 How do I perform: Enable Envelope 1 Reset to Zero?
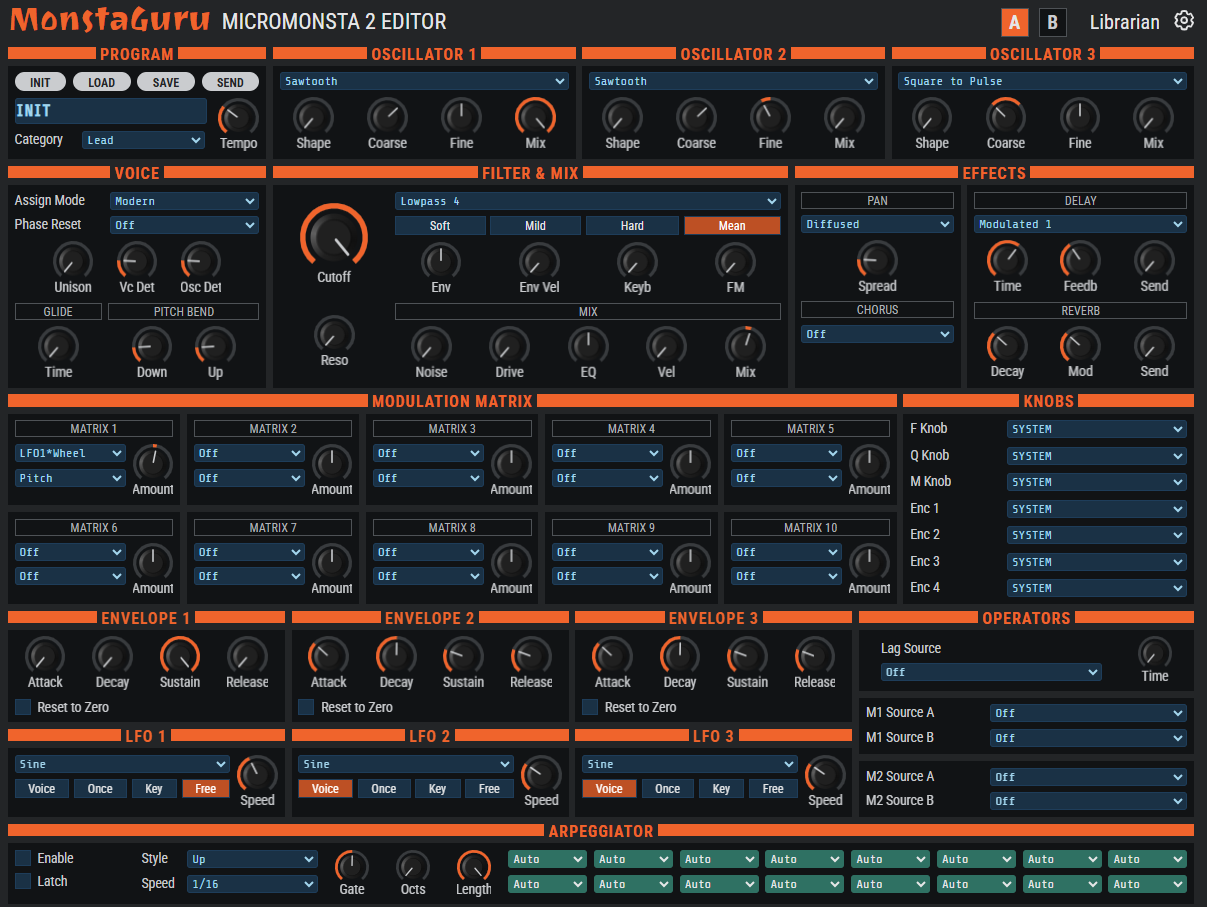(23, 707)
